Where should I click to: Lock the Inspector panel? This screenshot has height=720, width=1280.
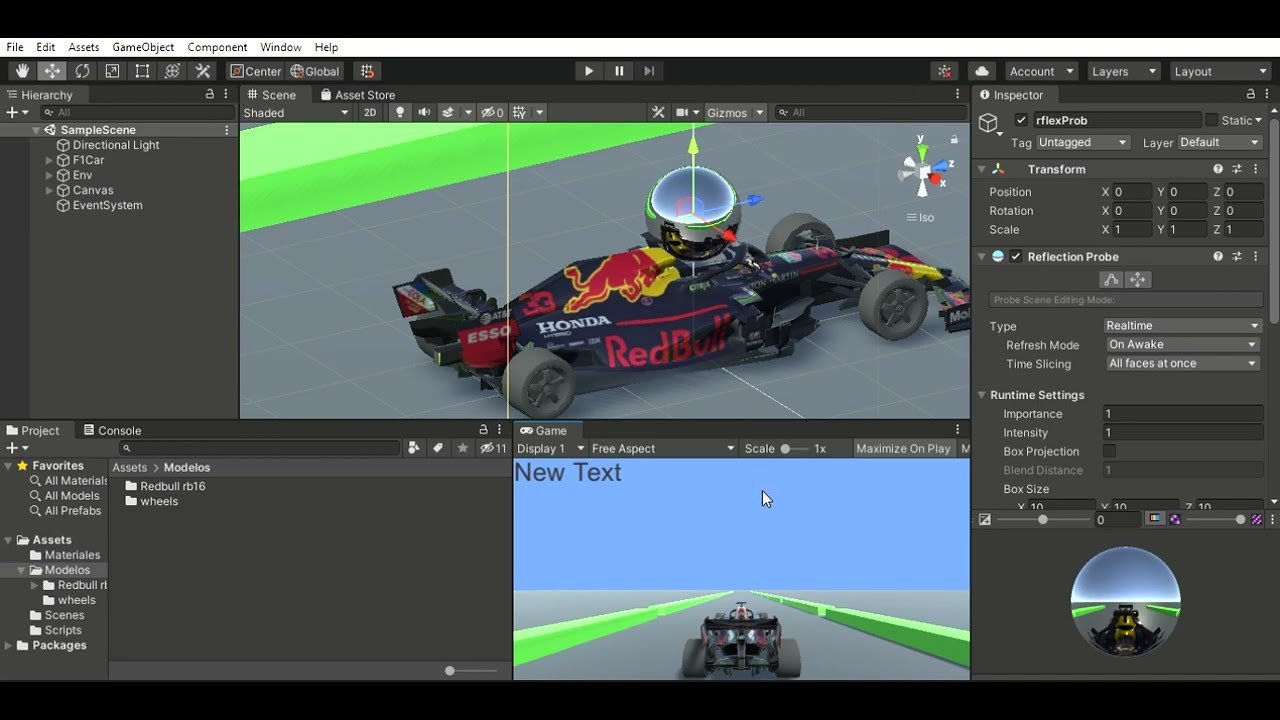pos(1250,94)
